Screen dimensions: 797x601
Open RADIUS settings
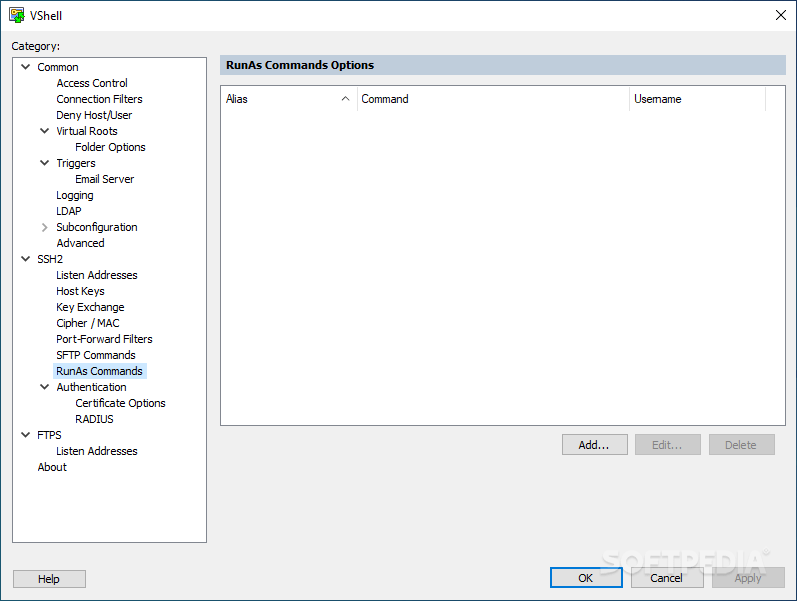pos(95,419)
